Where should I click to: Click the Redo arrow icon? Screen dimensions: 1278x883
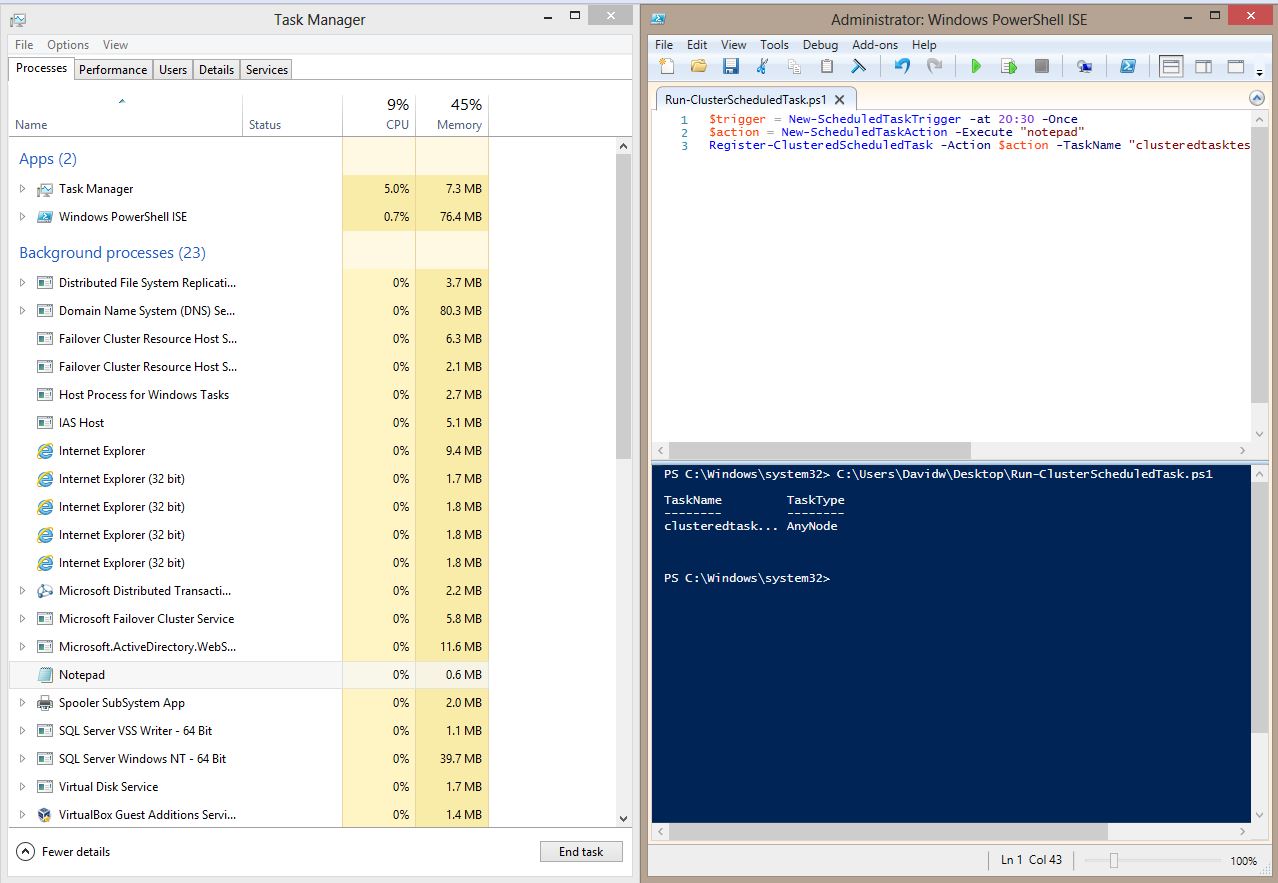pyautogui.click(x=935, y=67)
